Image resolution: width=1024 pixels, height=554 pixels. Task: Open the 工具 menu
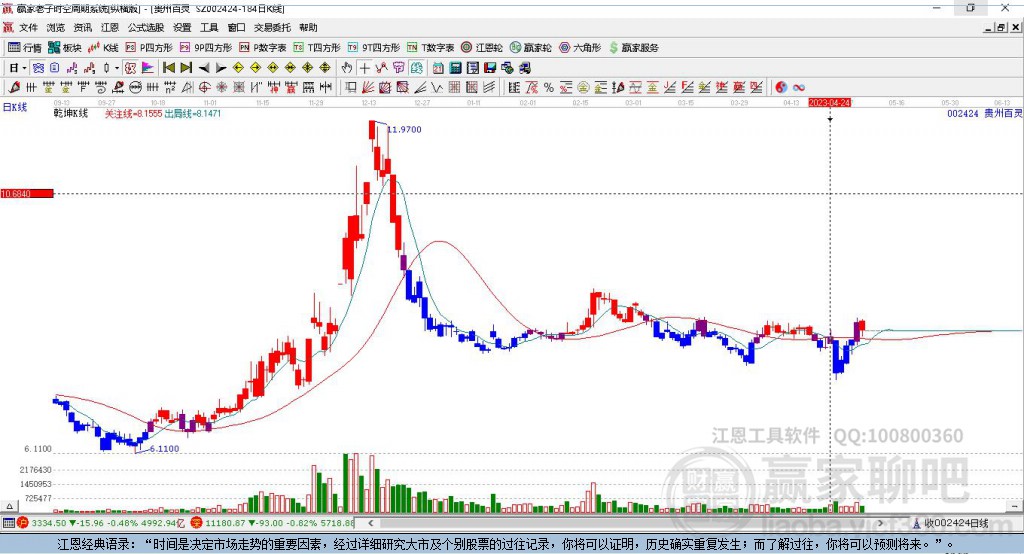[209, 27]
